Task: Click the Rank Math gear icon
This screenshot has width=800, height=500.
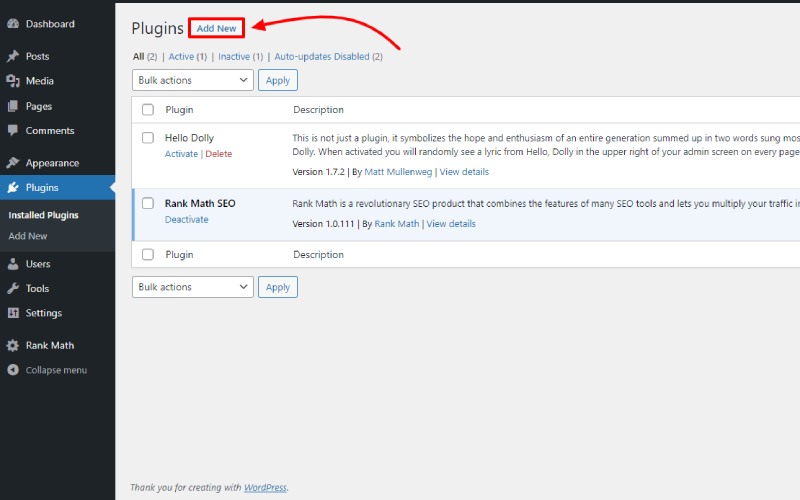Action: (x=13, y=345)
